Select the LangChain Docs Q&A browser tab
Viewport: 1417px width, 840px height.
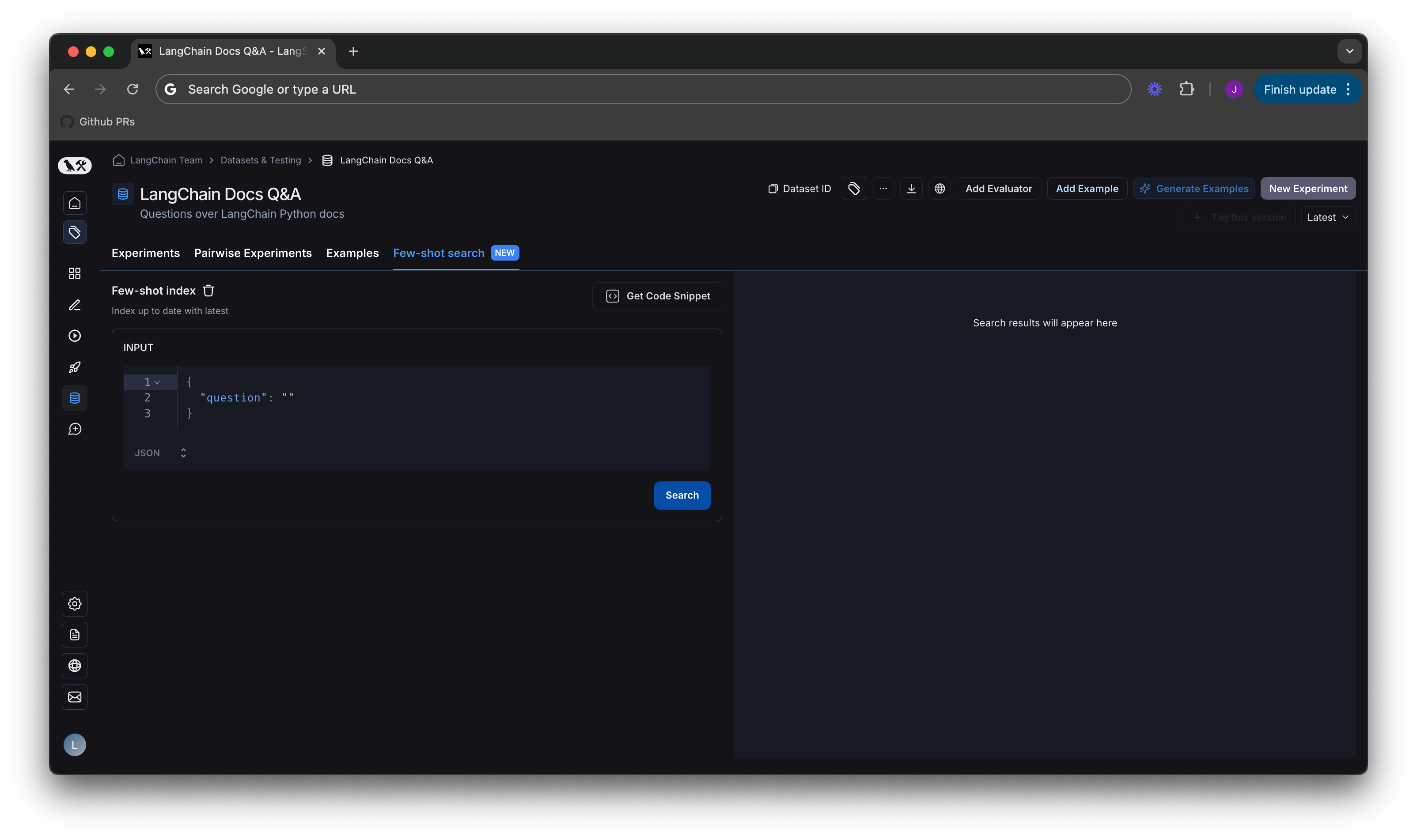[233, 52]
